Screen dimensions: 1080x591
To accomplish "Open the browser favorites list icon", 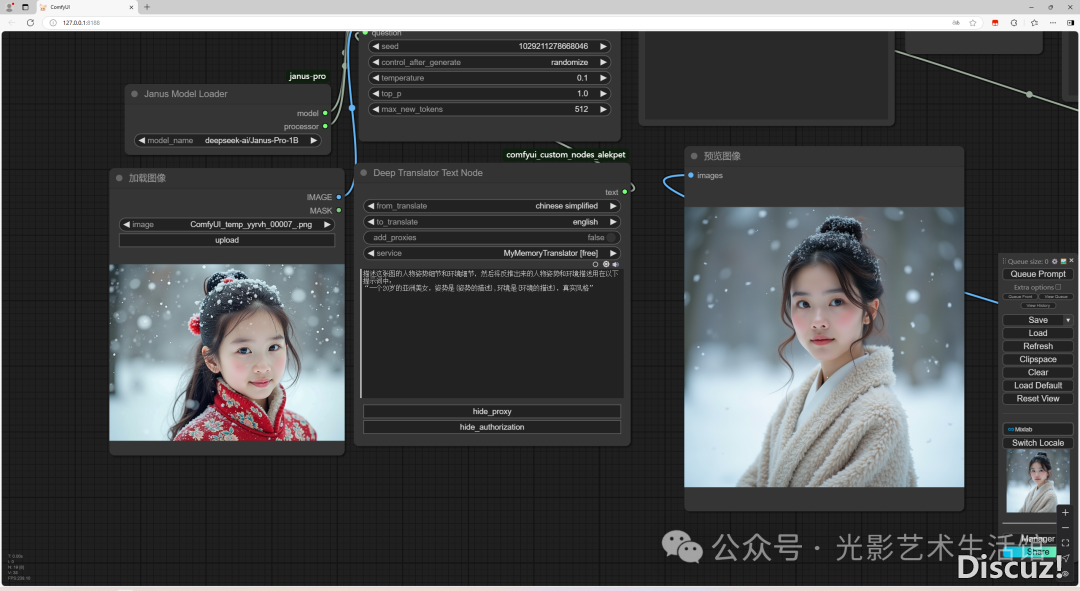I will click(1034, 23).
